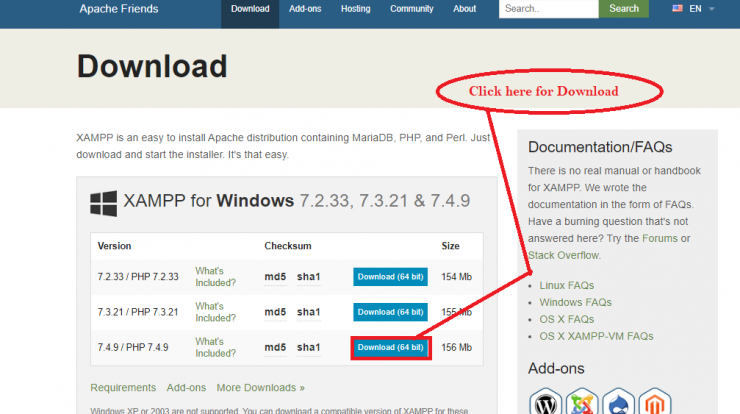Image resolution: width=740 pixels, height=414 pixels.
Task: Click md5 checksum for 7.4.9
Action: (x=275, y=347)
